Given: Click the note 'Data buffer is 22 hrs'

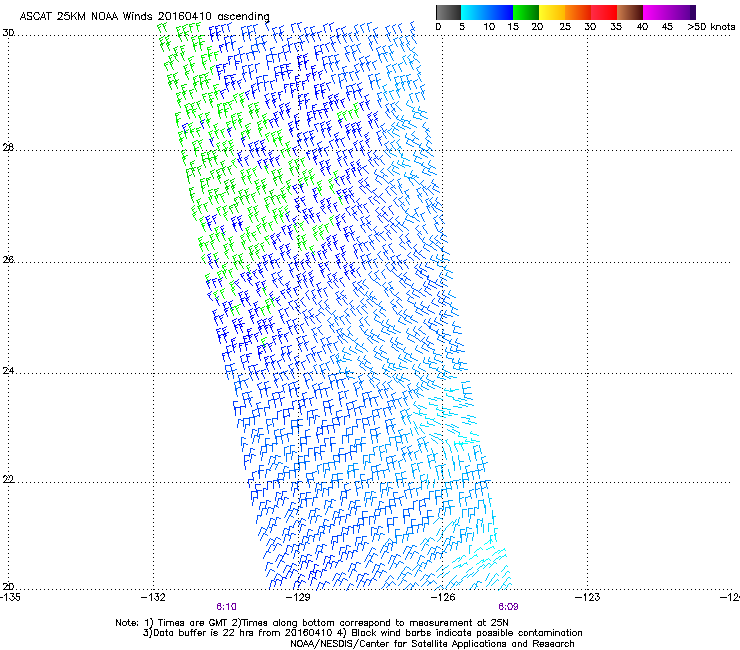Looking at the screenshot, I should tap(212, 633).
